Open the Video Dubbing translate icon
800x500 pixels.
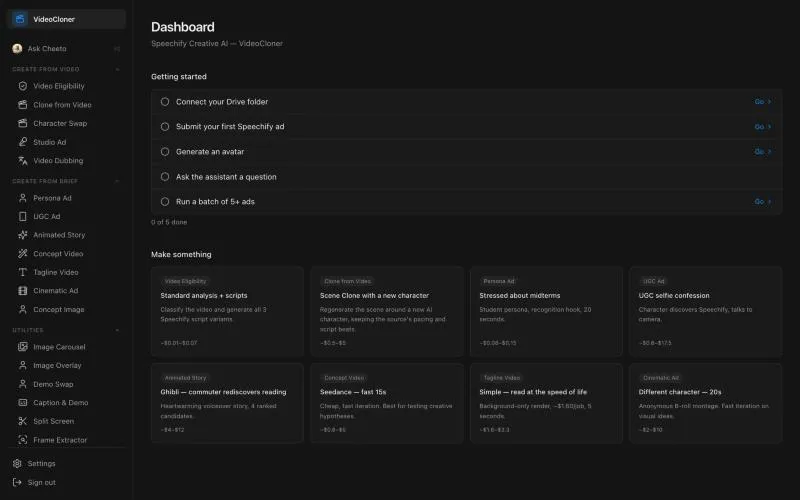22,160
